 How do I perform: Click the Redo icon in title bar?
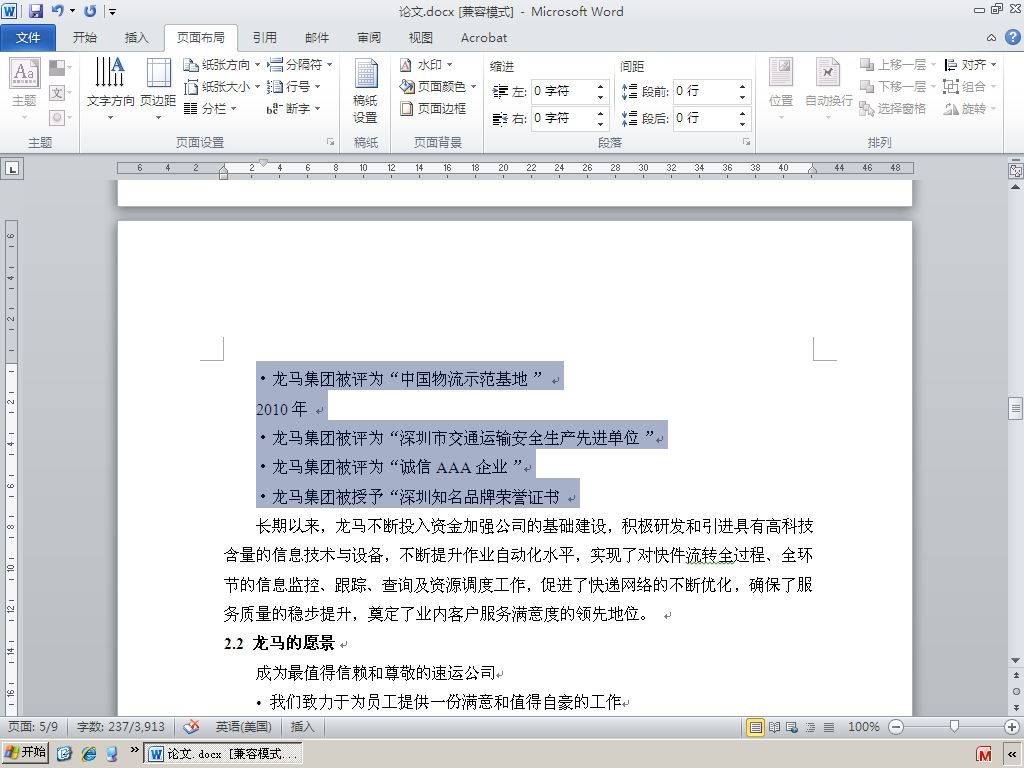pos(90,10)
